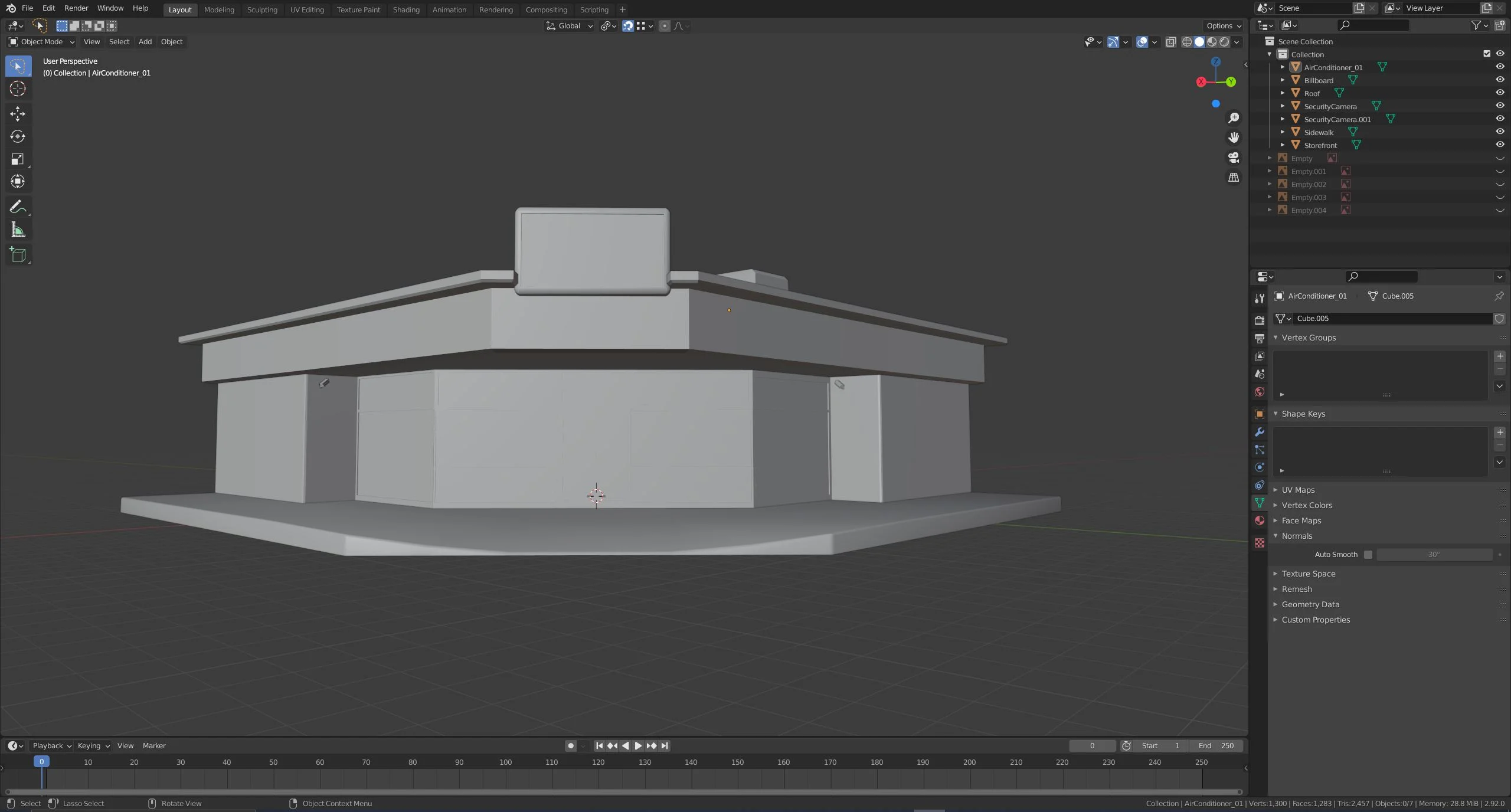This screenshot has width=1511, height=812.
Task: Select the Measure tool
Action: (18, 230)
